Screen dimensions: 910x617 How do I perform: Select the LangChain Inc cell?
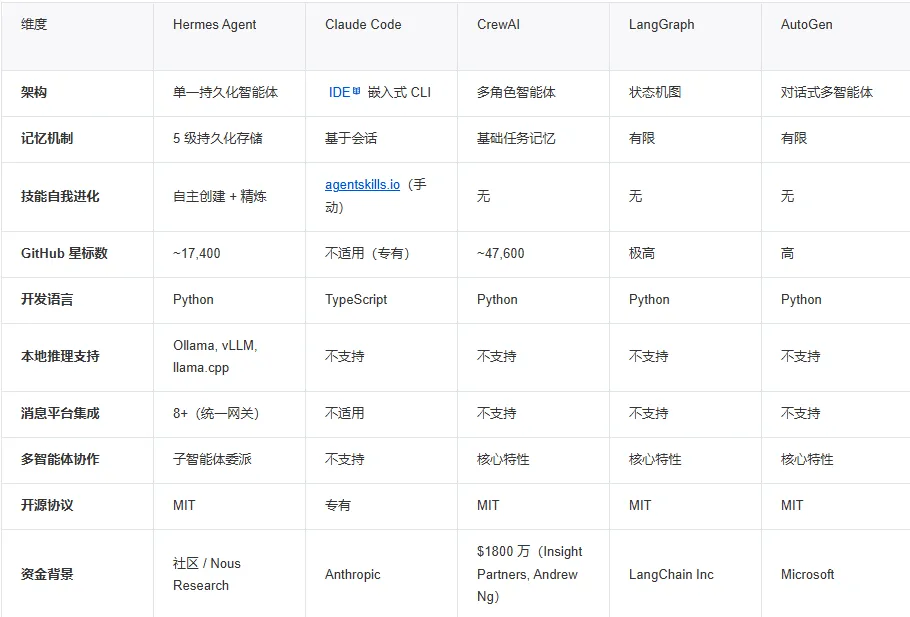tap(671, 575)
